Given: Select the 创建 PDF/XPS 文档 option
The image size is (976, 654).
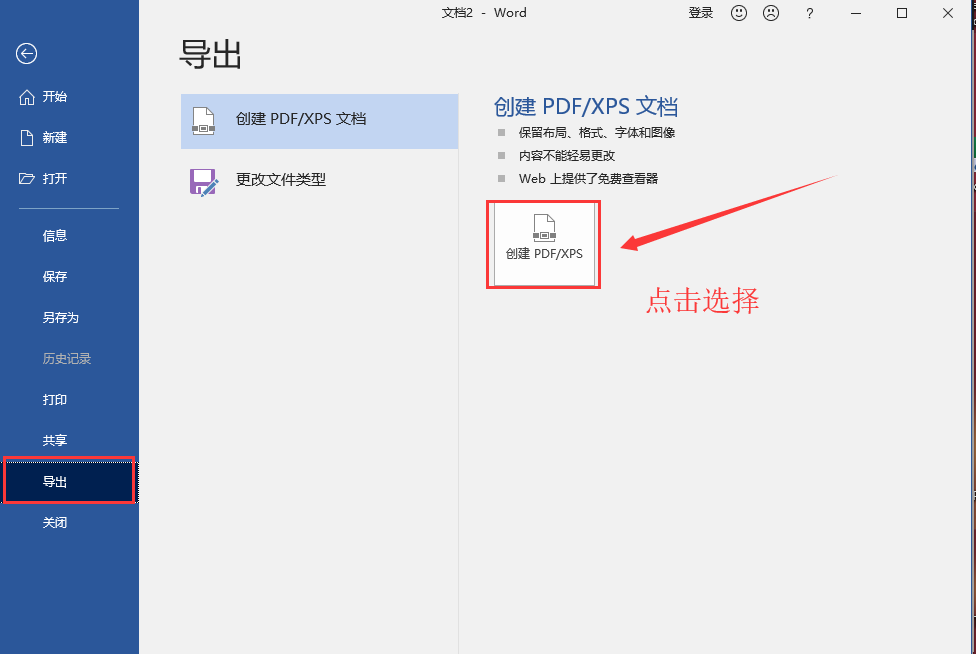Looking at the screenshot, I should coord(319,121).
